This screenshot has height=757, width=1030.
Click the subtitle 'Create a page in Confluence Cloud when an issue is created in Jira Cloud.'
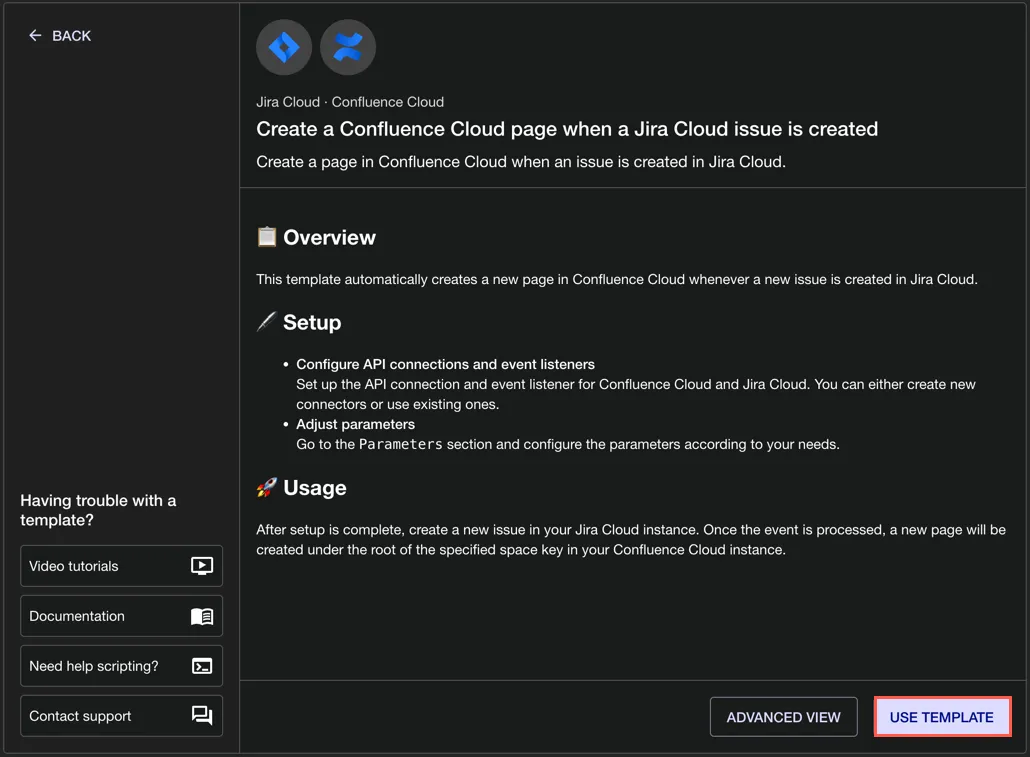tap(521, 162)
